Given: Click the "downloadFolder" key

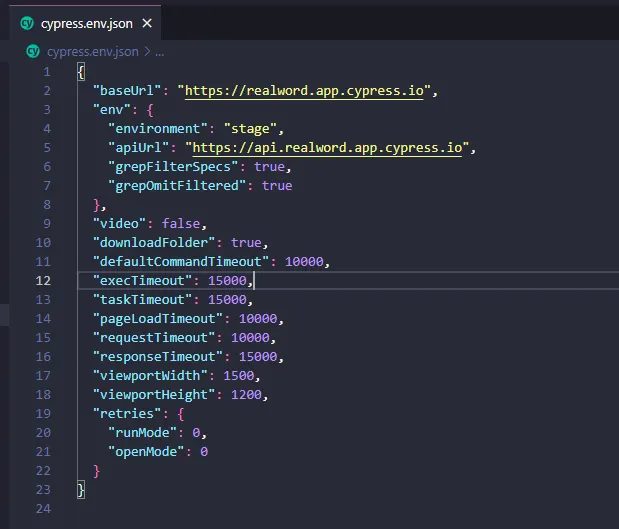Looking at the screenshot, I should tap(154, 243).
